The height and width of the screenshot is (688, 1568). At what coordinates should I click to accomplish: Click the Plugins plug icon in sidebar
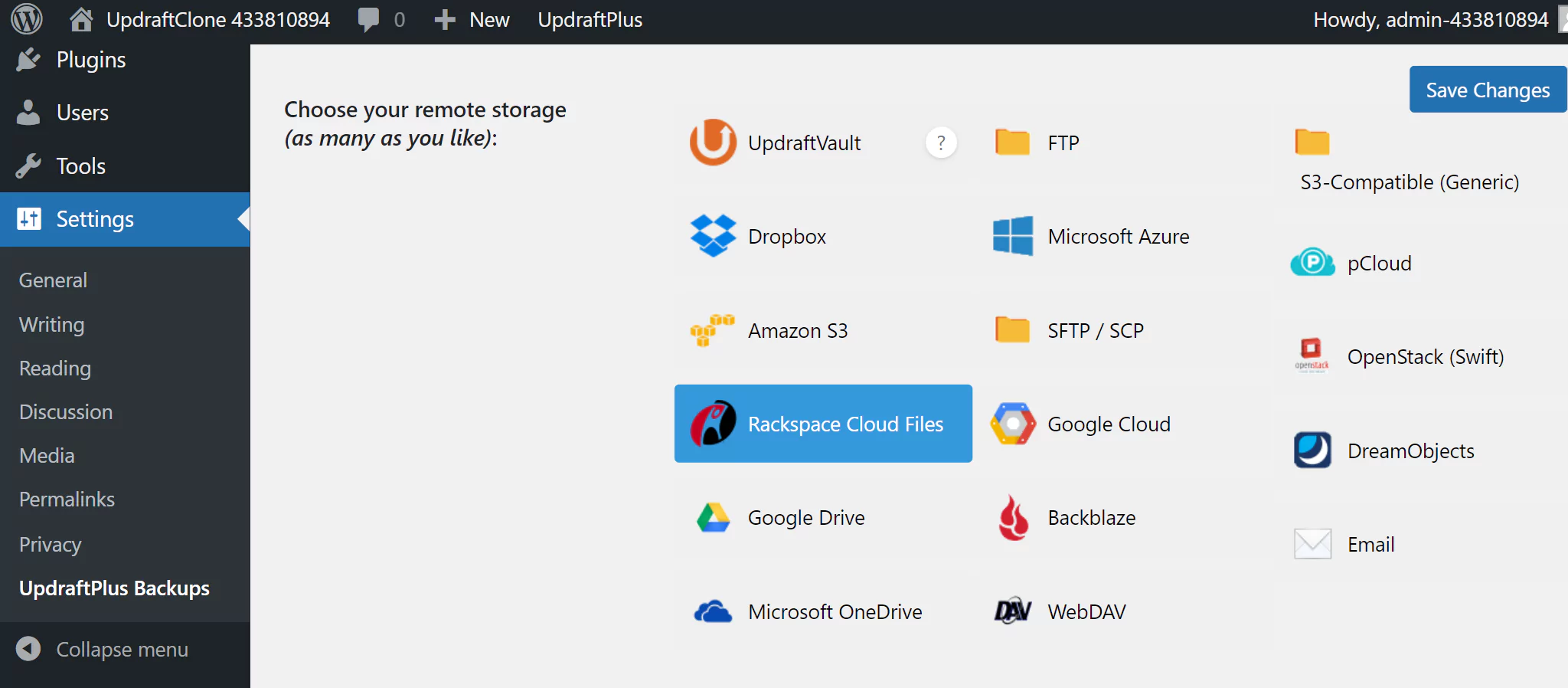(x=28, y=60)
